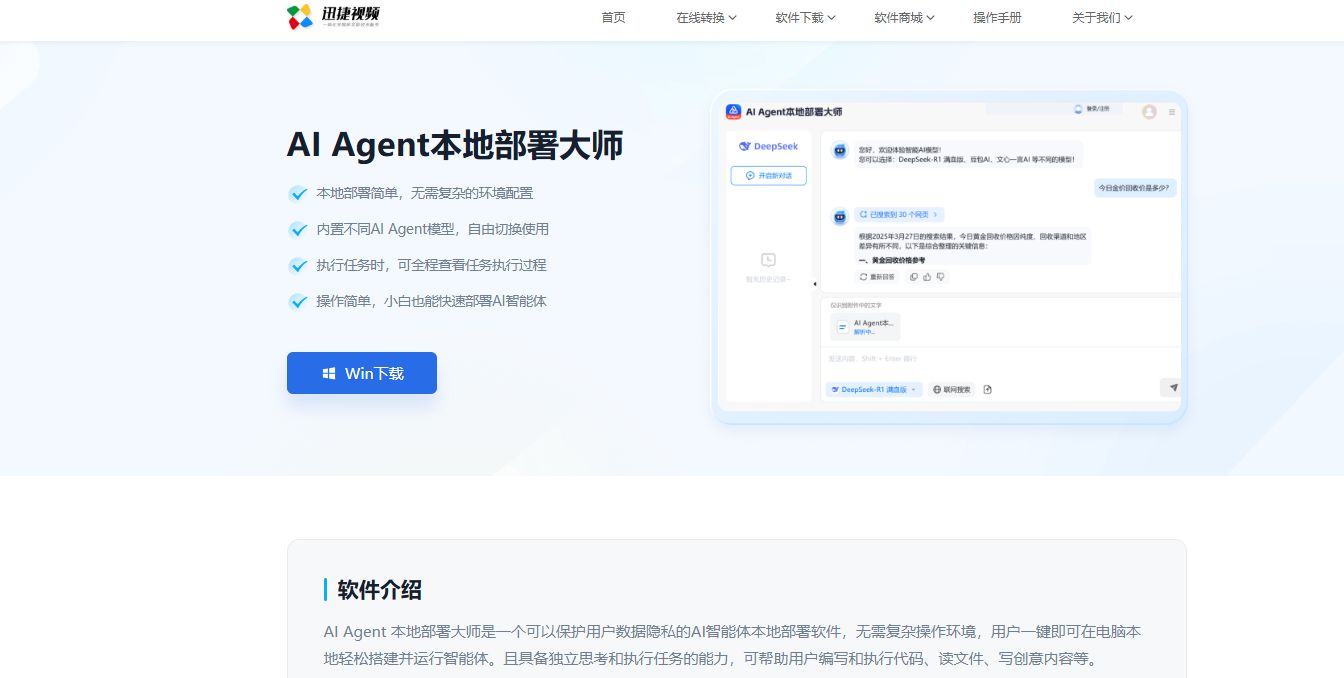Click the Windows logo in Win下载
The height and width of the screenshot is (678, 1344).
pos(329,373)
